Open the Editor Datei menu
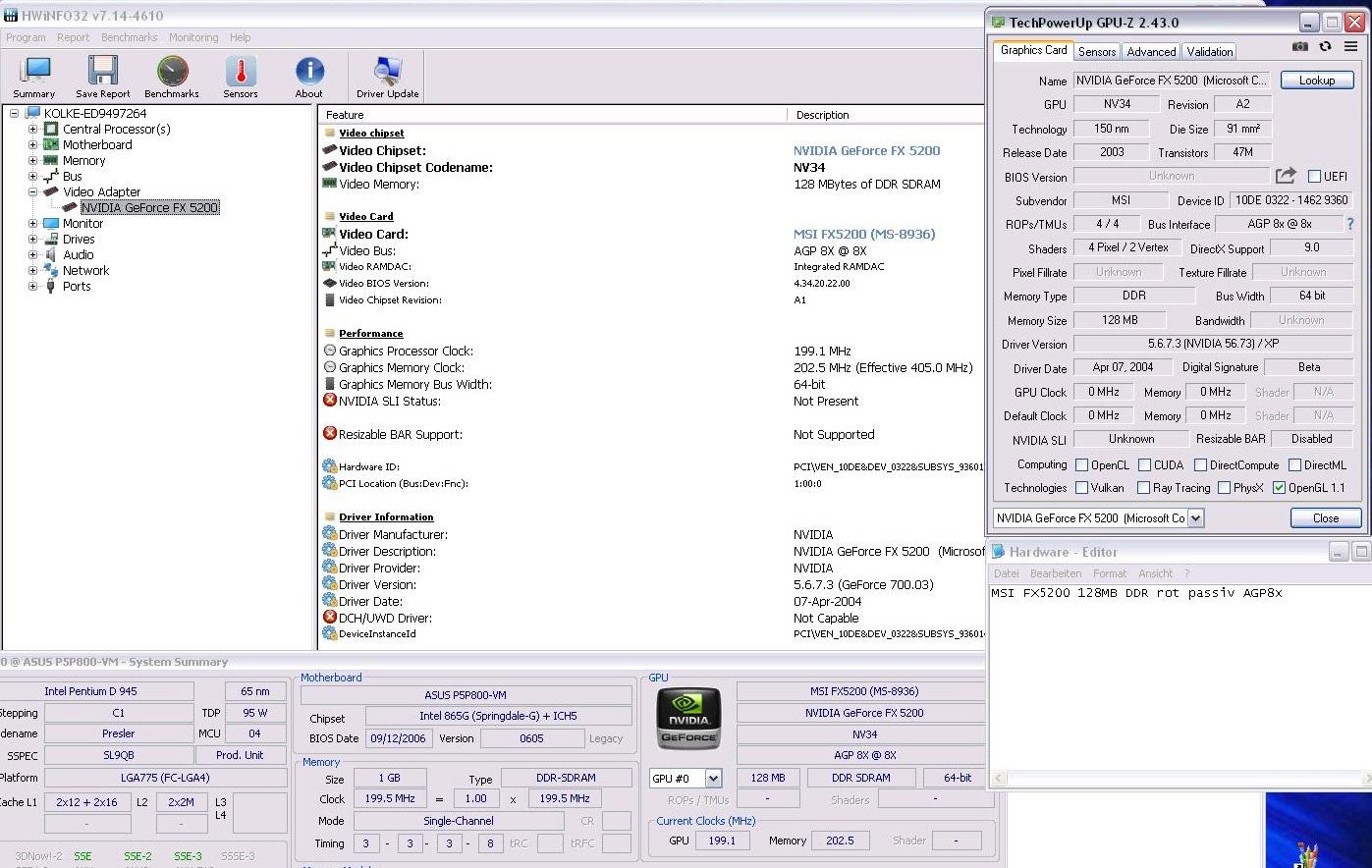 1006,573
